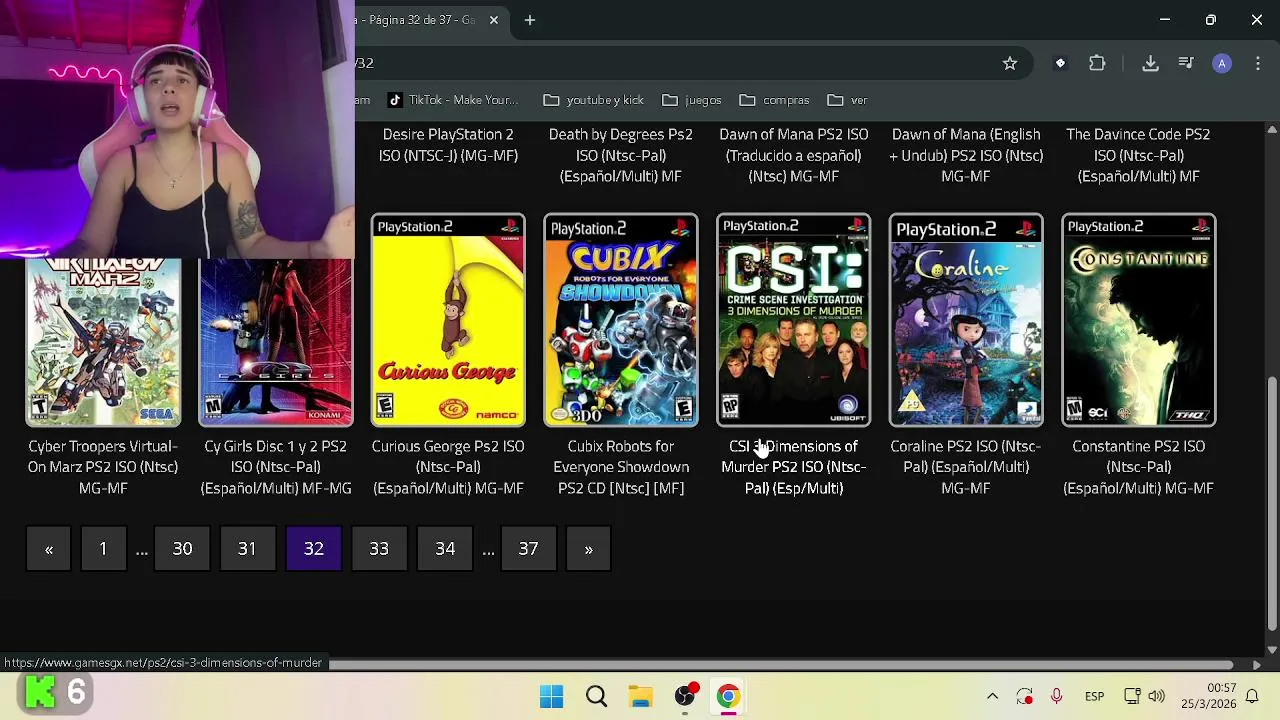
Task: Open Constantine game cover thumbnail
Action: point(1139,320)
